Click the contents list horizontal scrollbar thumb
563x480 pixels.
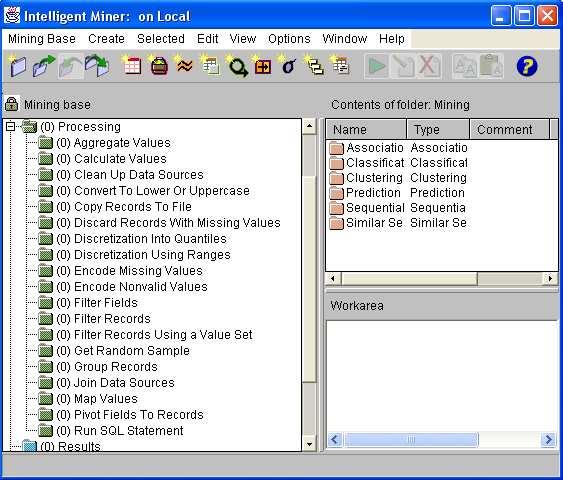(409, 278)
